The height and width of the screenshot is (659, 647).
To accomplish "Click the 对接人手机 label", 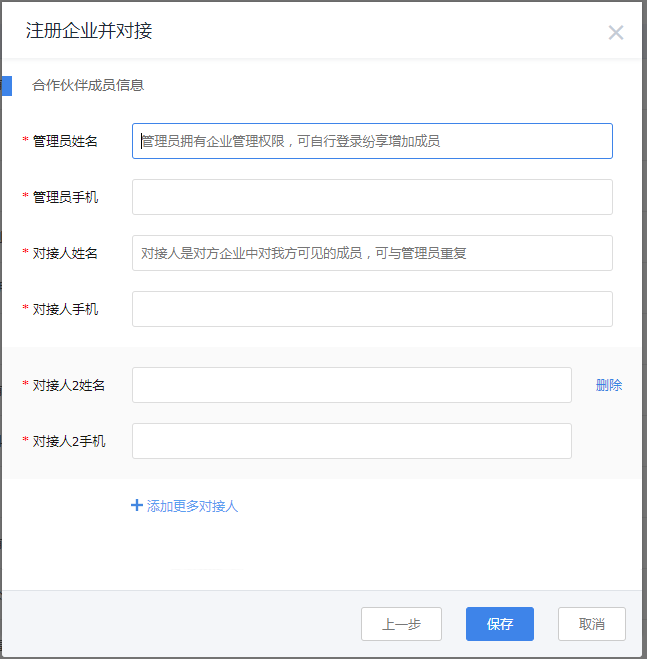I will [x=65, y=309].
